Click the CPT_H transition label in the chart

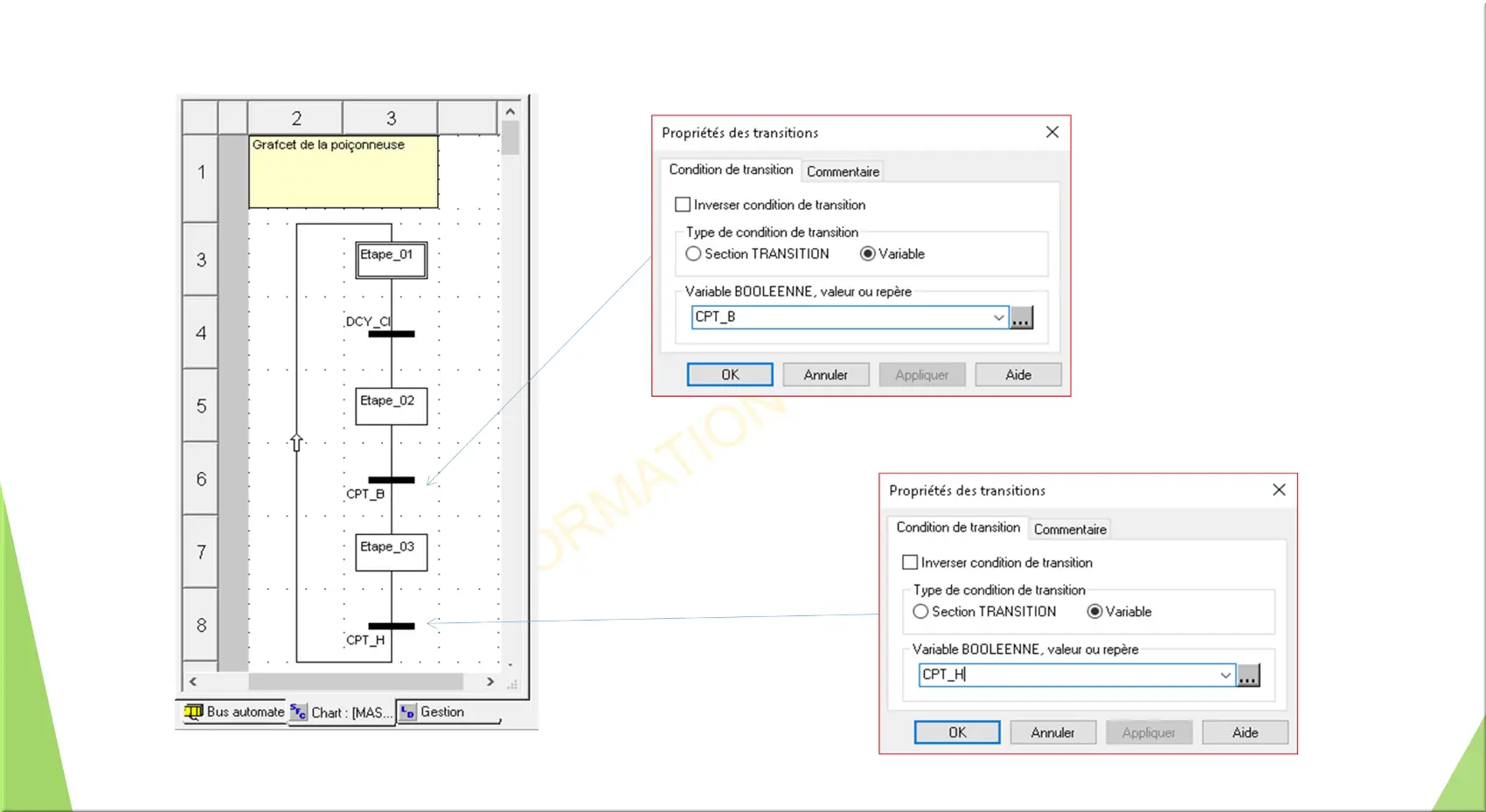coord(365,640)
